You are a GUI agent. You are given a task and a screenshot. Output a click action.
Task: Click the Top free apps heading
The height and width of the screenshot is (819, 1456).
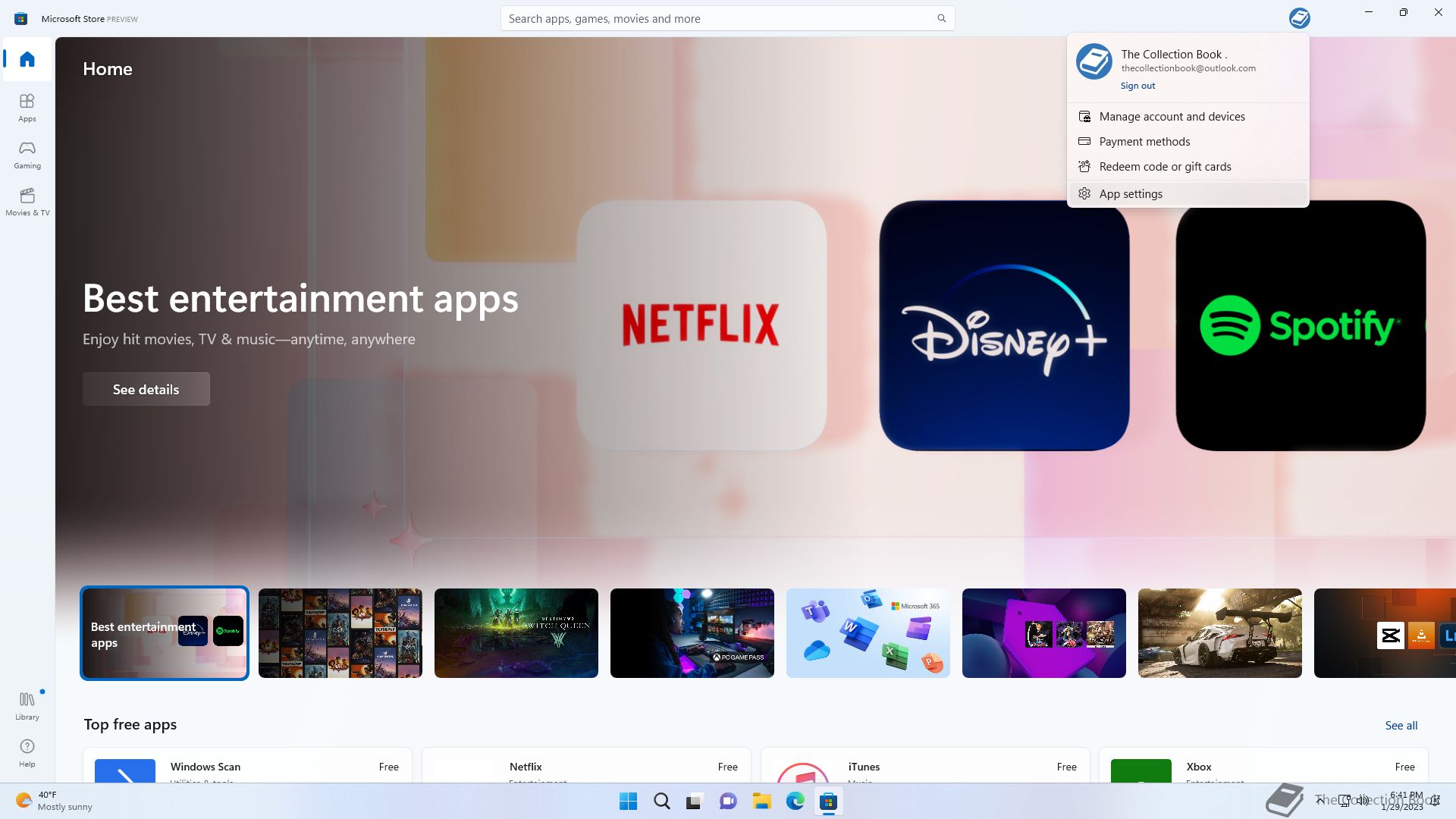130,724
